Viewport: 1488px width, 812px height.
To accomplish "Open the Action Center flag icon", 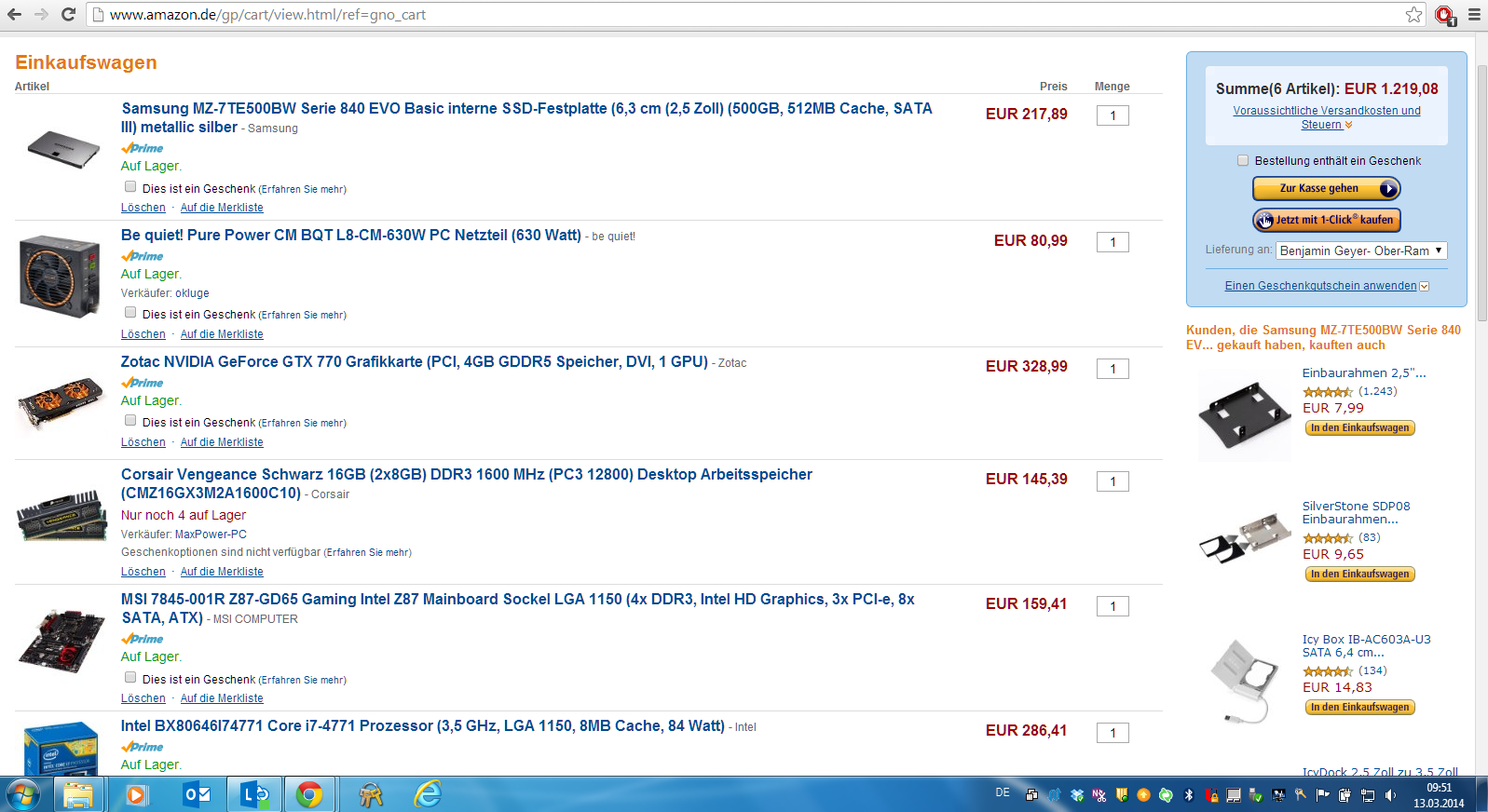I will click(1322, 795).
